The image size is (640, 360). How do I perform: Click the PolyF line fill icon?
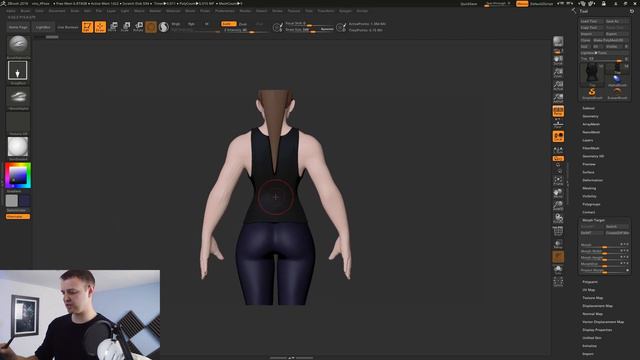558,231
